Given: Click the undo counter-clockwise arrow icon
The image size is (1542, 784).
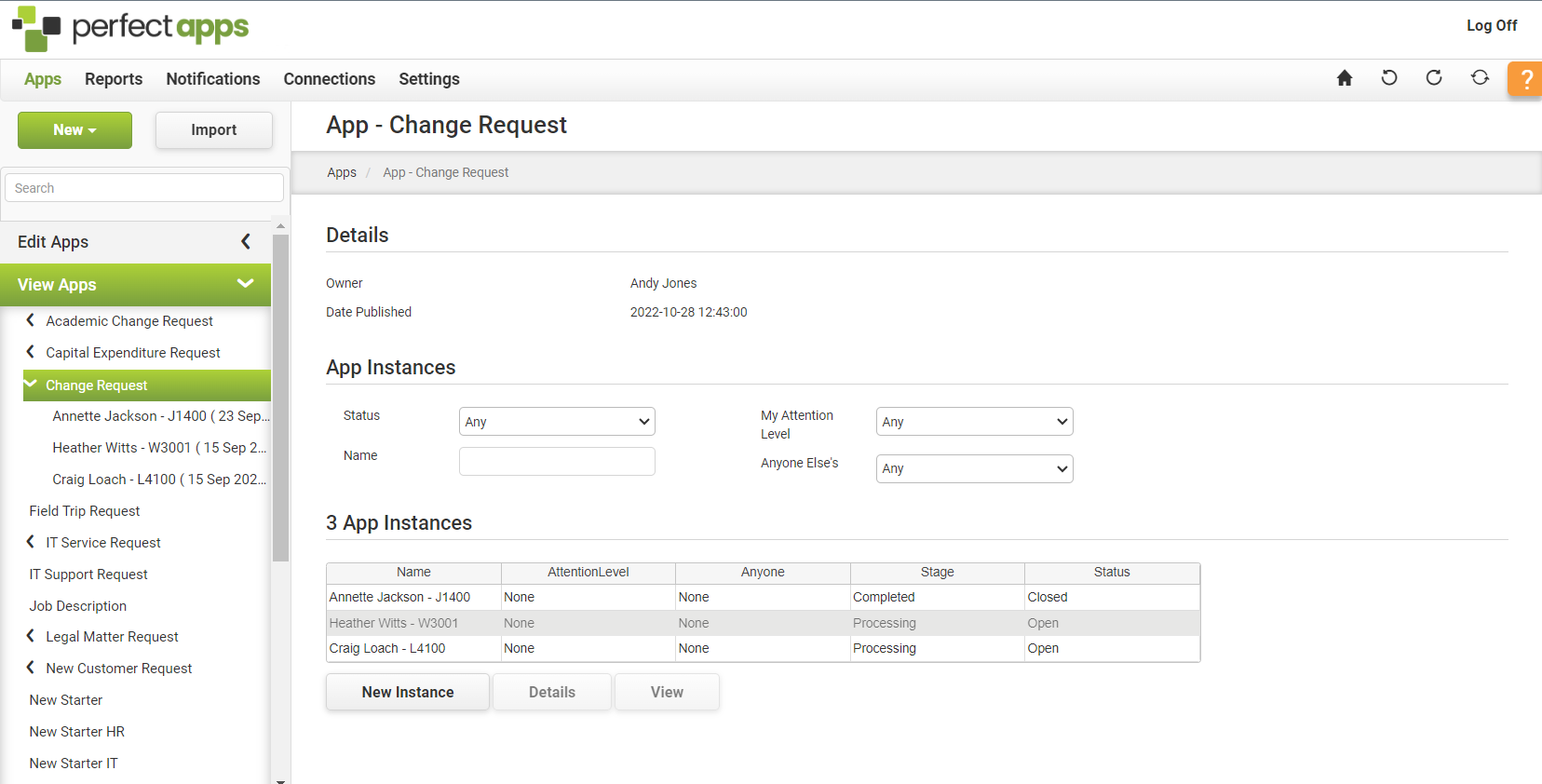Looking at the screenshot, I should point(1389,78).
